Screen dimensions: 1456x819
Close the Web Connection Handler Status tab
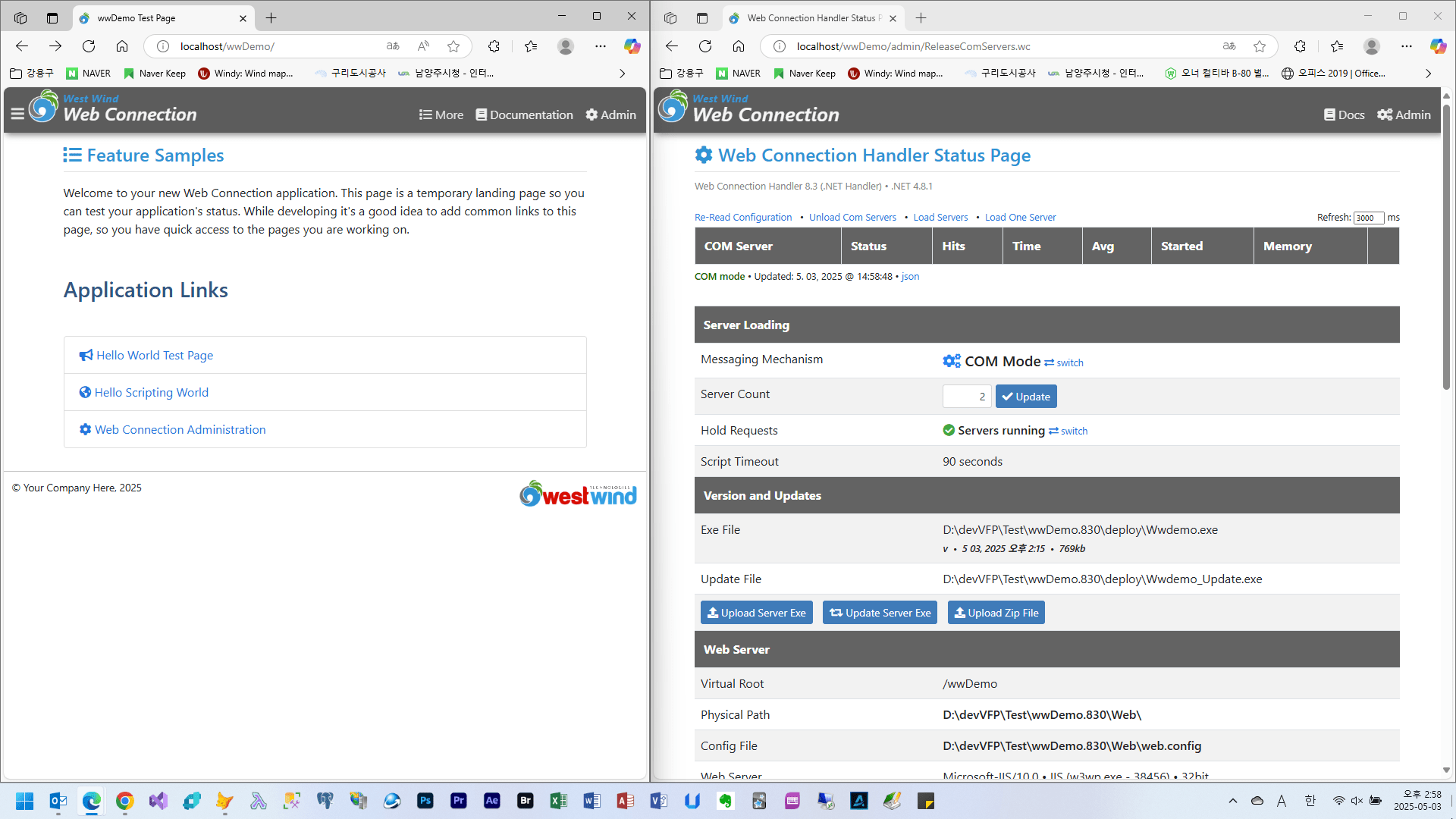click(893, 18)
